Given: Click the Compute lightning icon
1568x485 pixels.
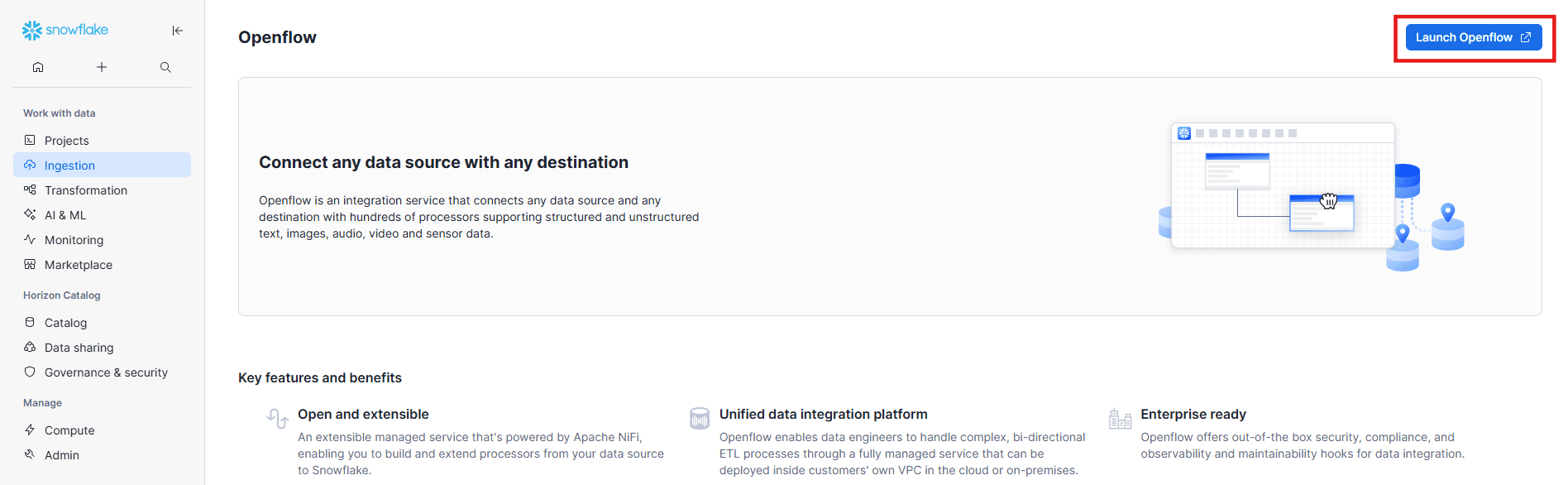Looking at the screenshot, I should [x=30, y=430].
